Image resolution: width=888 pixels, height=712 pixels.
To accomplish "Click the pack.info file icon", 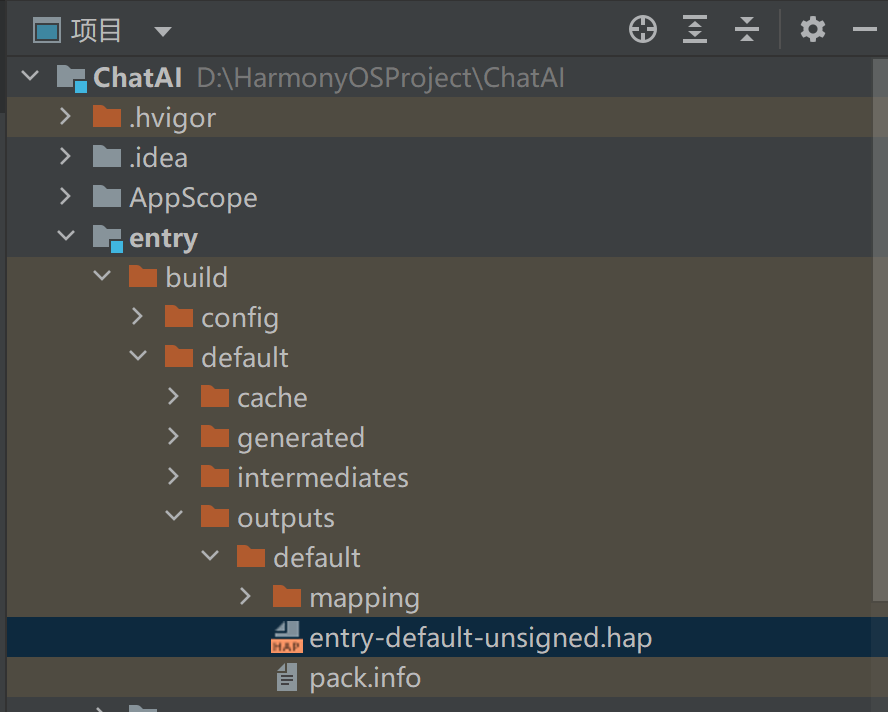I will [287, 677].
